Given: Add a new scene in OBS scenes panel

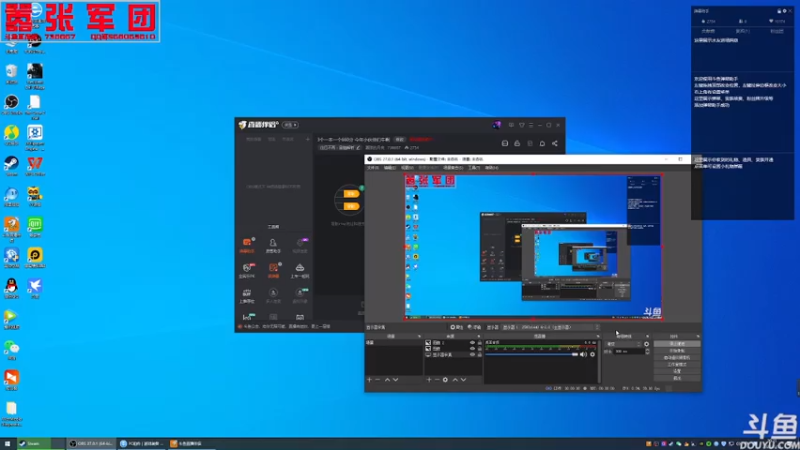Looking at the screenshot, I should tap(369, 380).
